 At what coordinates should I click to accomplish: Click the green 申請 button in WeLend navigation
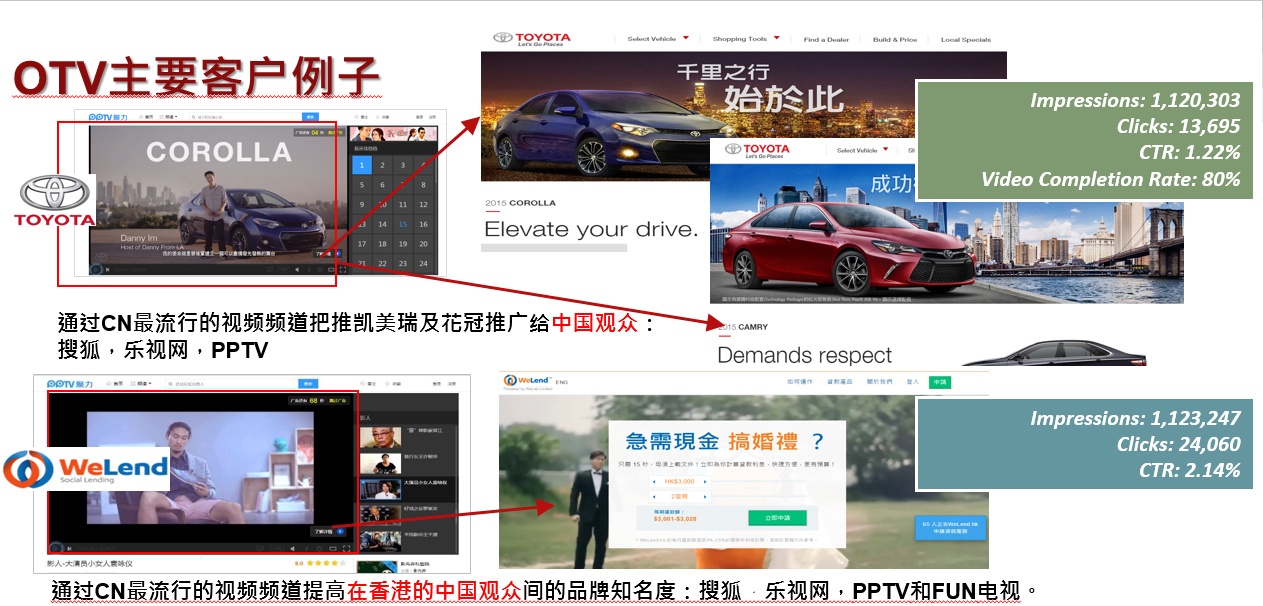tap(940, 382)
